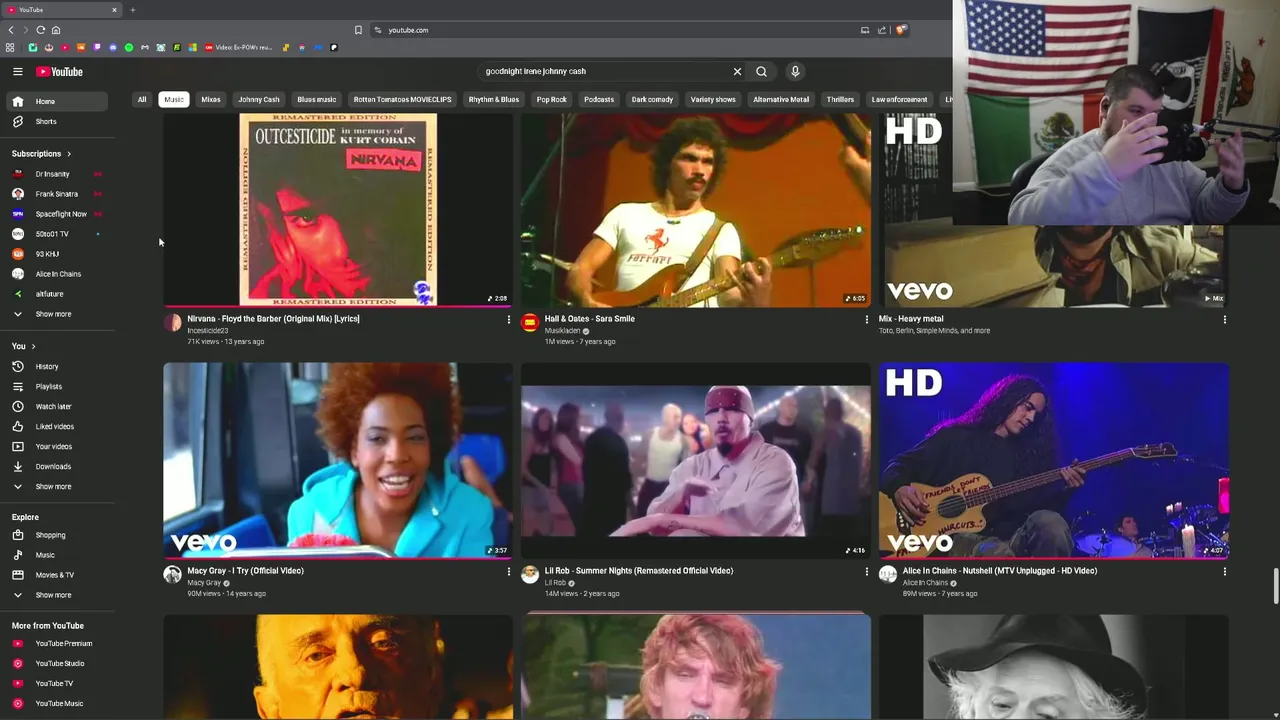Open Movies & TV under Explore

(56, 575)
